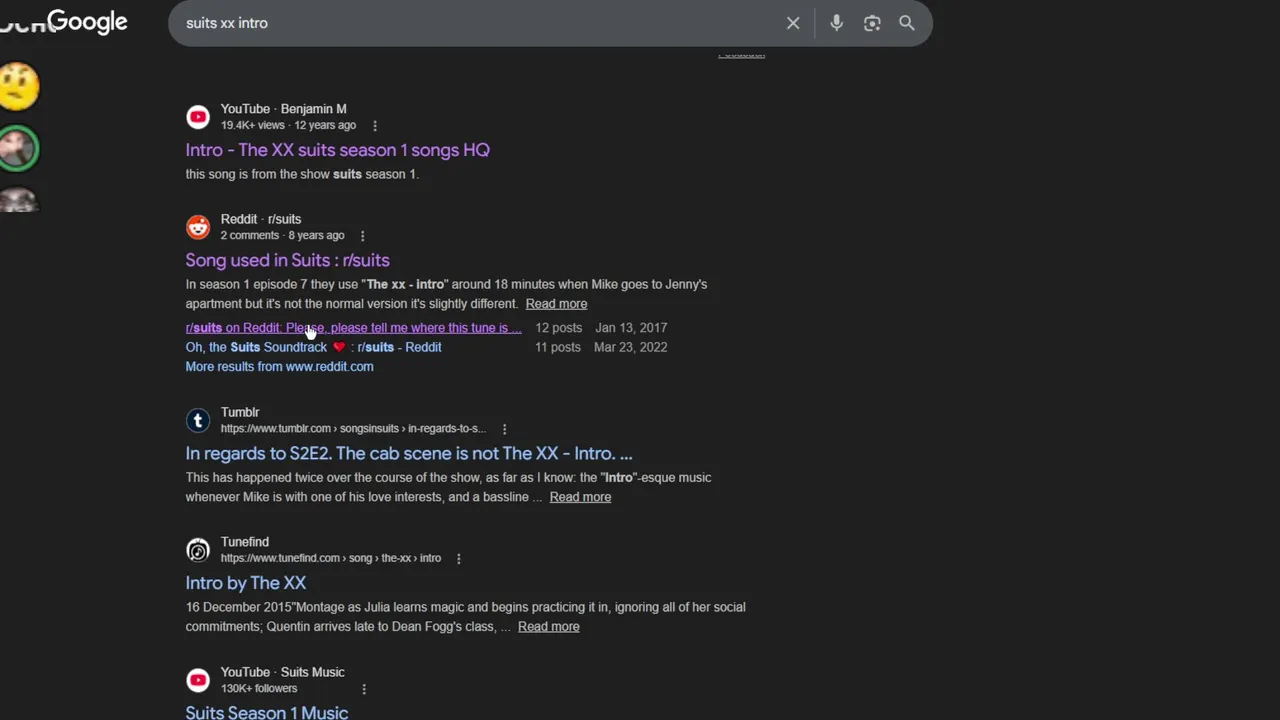Open the three-dot menu for the Tumblr result
The width and height of the screenshot is (1280, 720).
(x=504, y=429)
